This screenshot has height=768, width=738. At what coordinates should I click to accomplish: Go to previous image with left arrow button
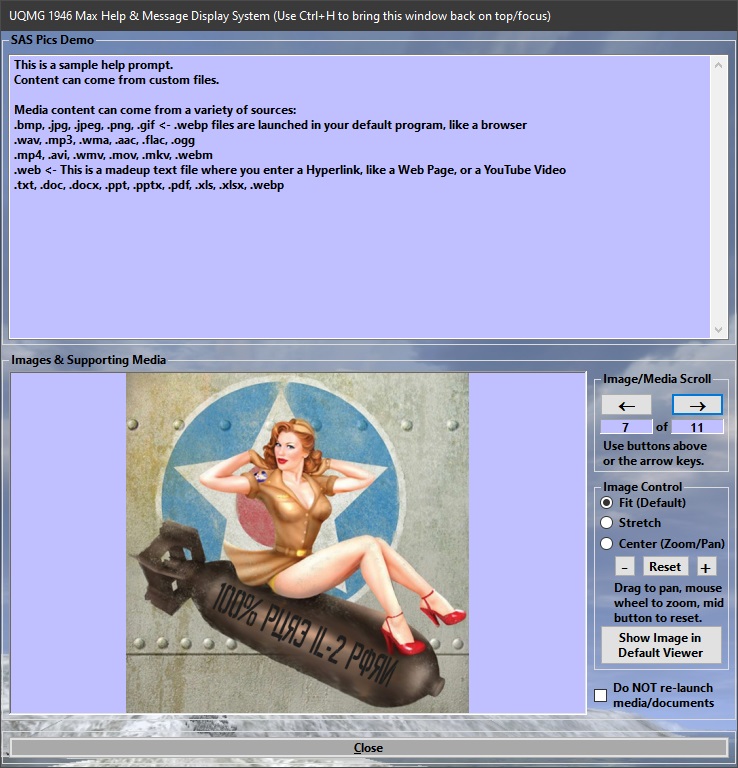click(626, 406)
